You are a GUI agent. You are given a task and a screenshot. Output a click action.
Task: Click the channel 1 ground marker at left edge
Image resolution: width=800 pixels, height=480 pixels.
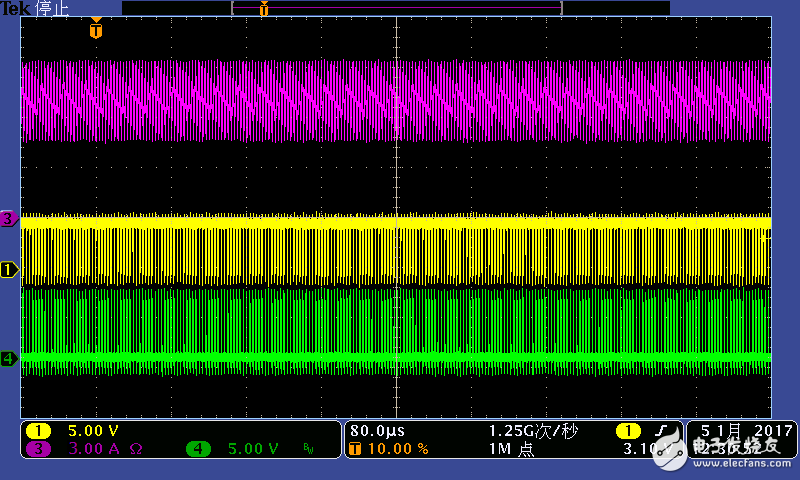(x=9, y=269)
